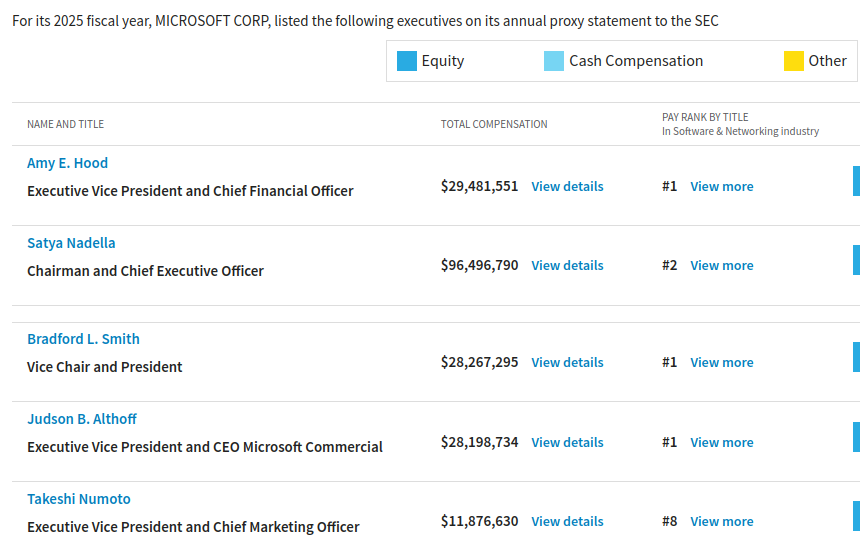Open Takeshi Numoto's profile link

[x=79, y=499]
